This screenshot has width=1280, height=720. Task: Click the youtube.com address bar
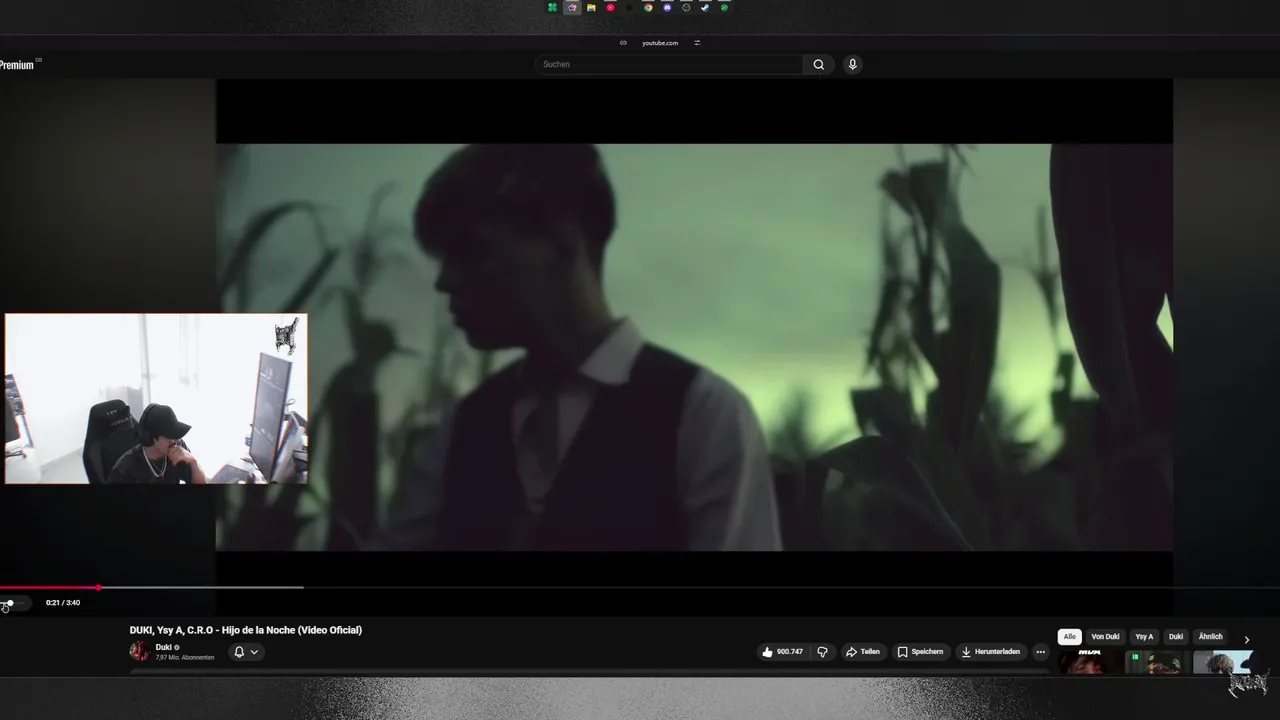point(660,43)
